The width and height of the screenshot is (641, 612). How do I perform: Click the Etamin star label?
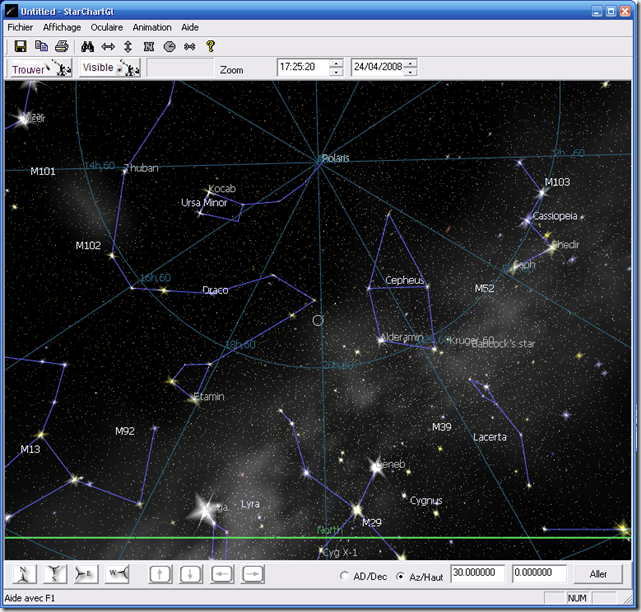pos(209,397)
